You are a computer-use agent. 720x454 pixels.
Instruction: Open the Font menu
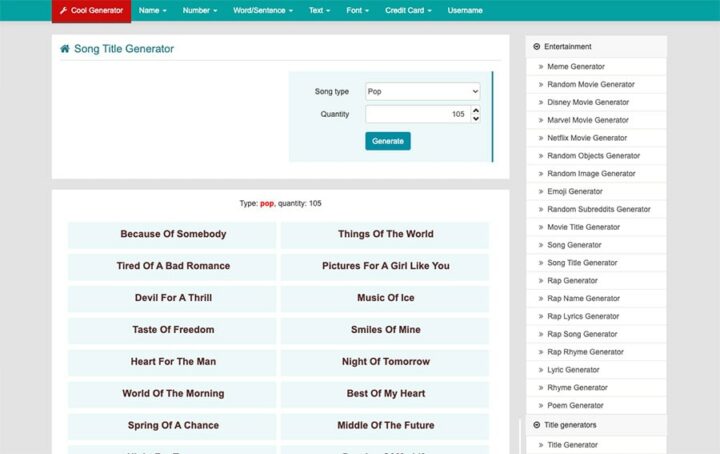(357, 11)
